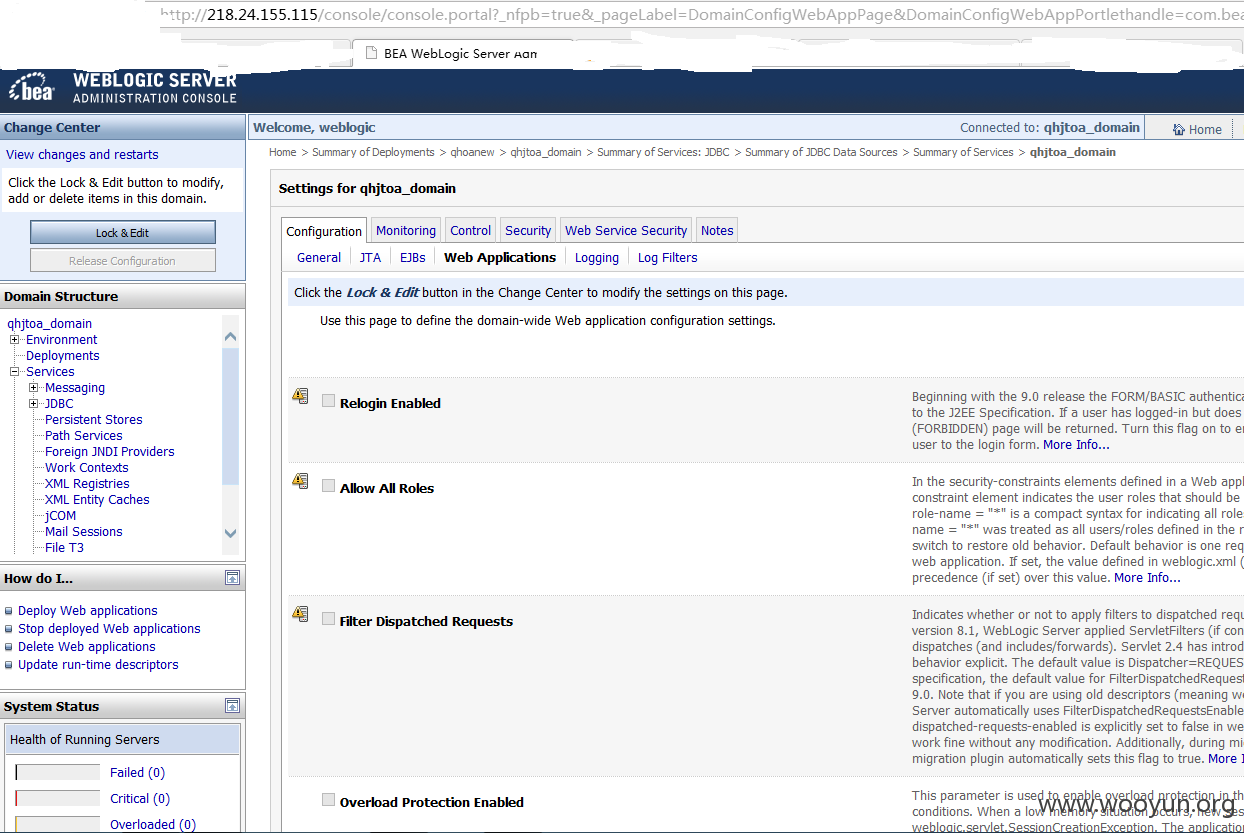1244x833 pixels.
Task: Open Persistent Stores tree item
Action: [94, 419]
